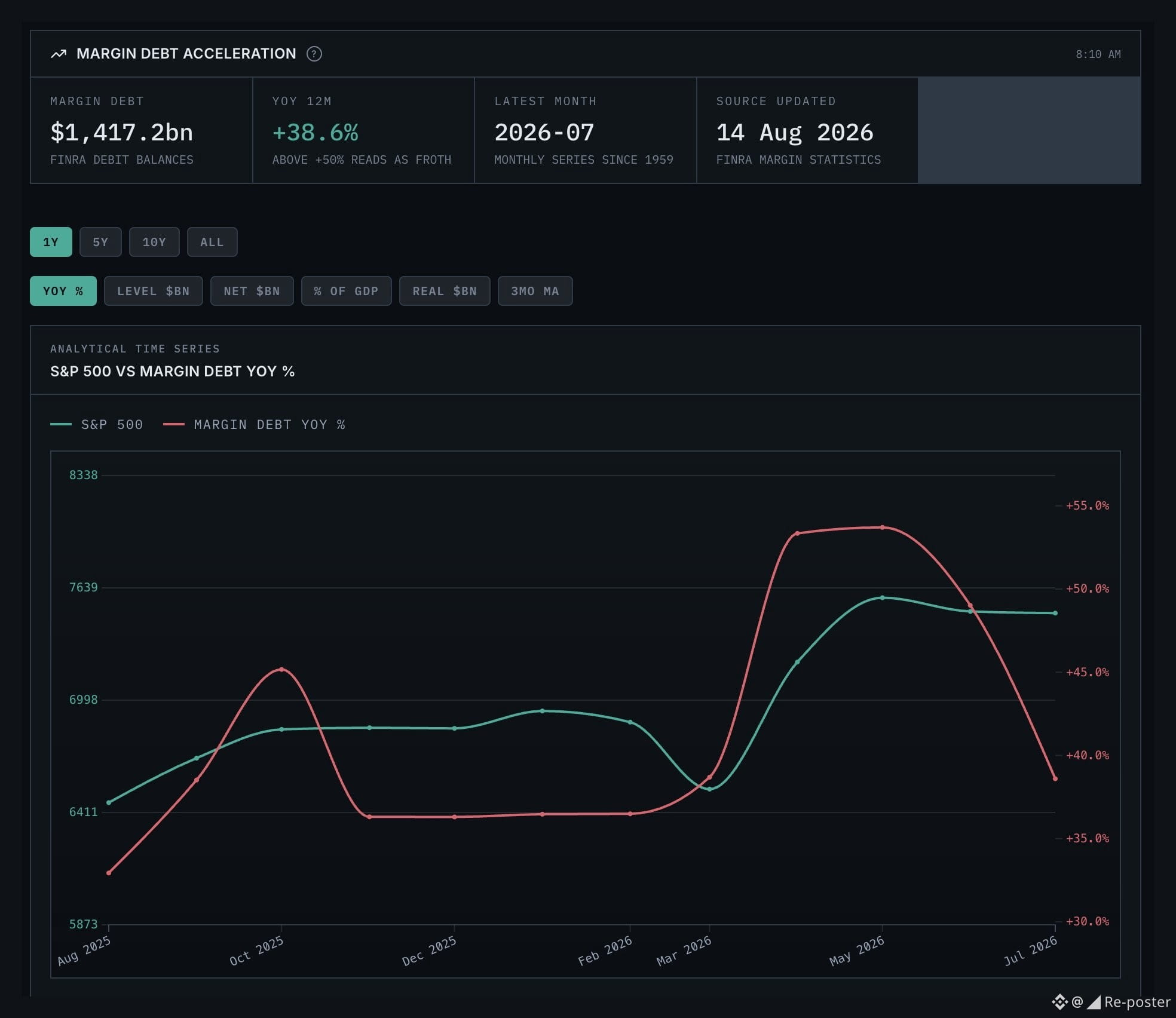This screenshot has width=1176, height=1018.
Task: Toggle S&P 500 legend series
Action: (97, 424)
